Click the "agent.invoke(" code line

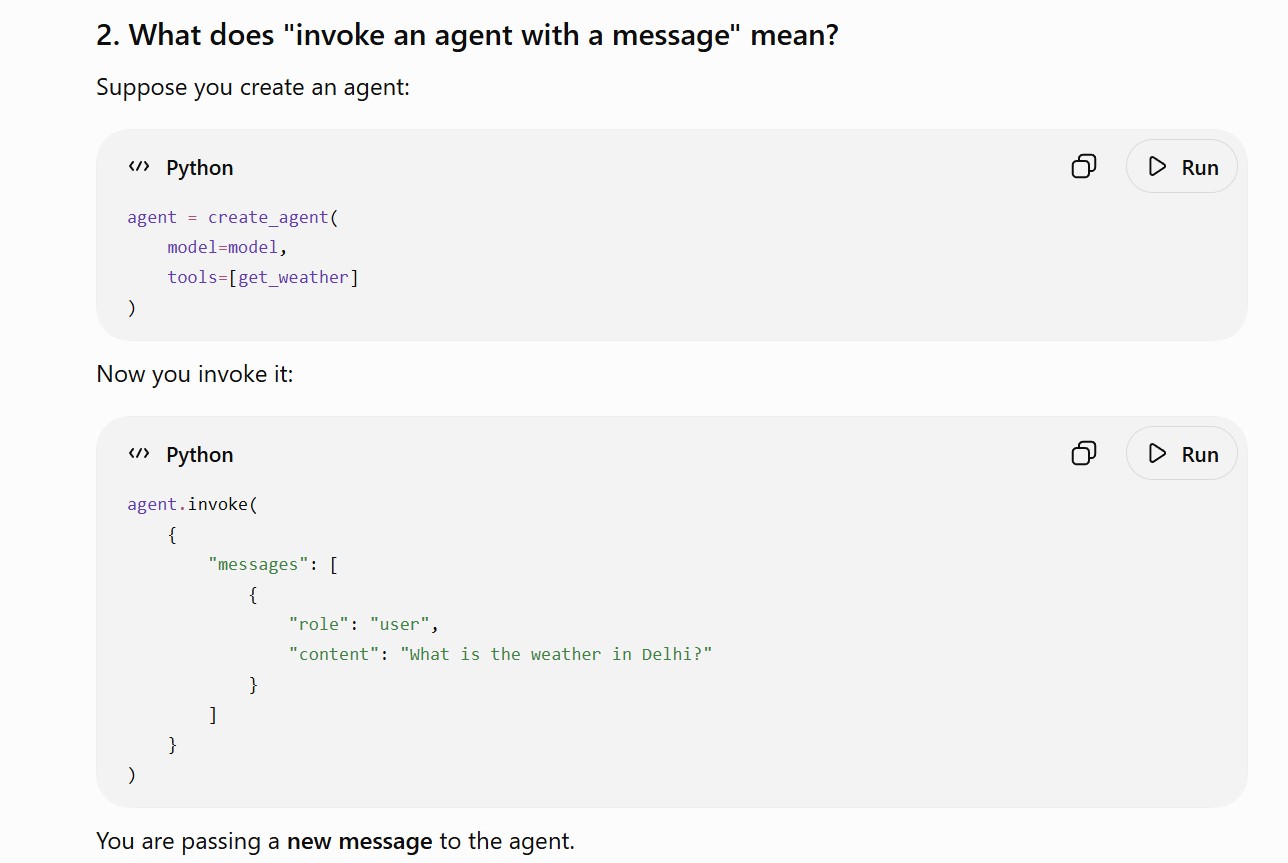[192, 504]
